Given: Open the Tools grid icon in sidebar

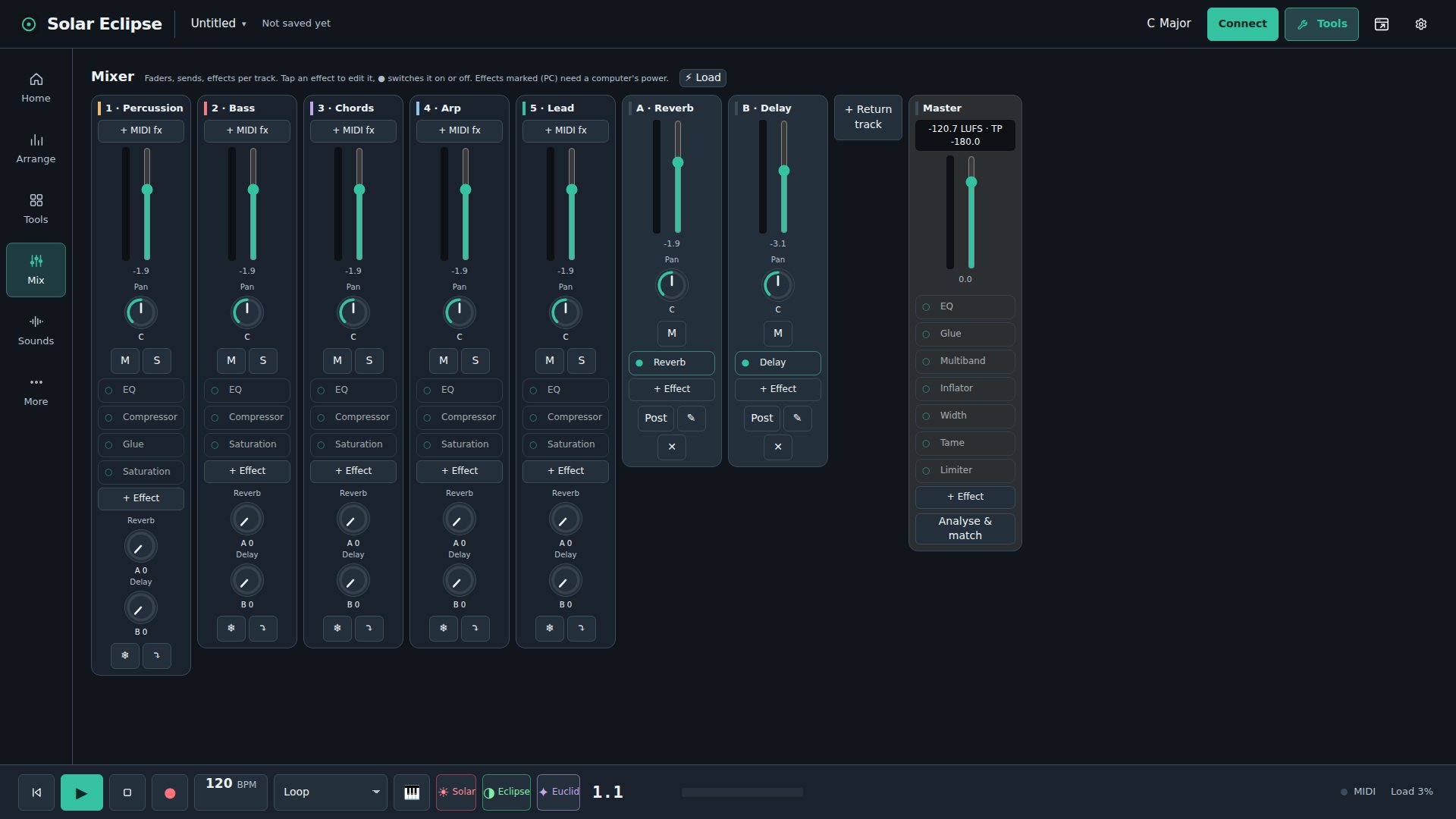Looking at the screenshot, I should pos(36,201).
